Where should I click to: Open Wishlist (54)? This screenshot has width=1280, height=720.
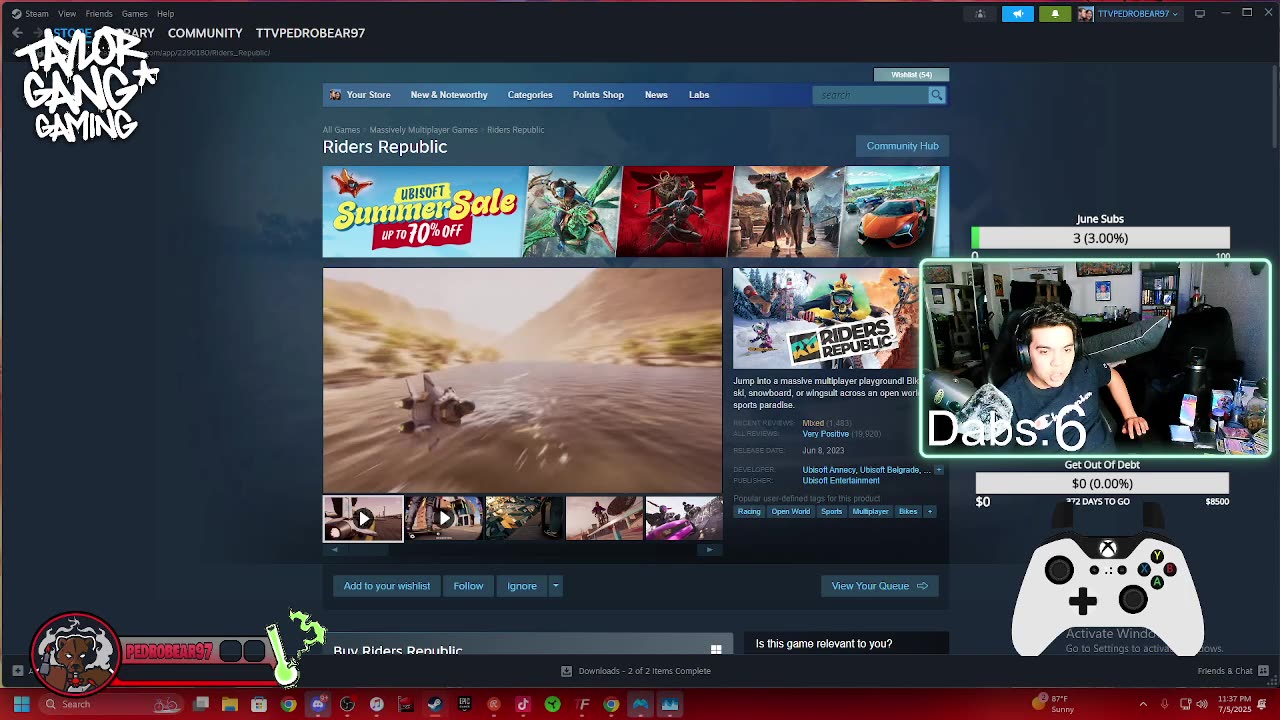coord(912,74)
